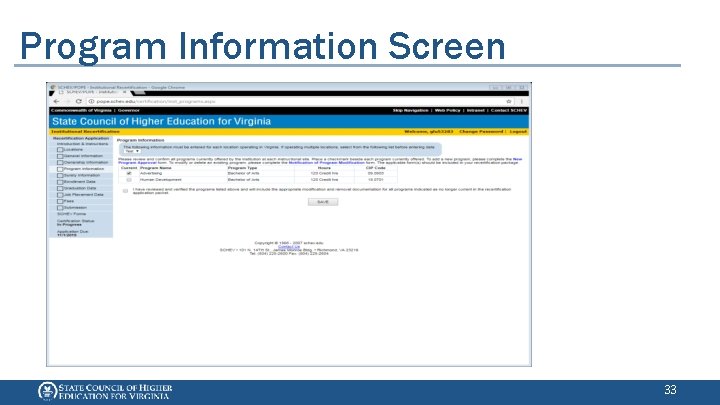Screen dimensions: 720x405
Task: Click the Governor link
Action: [129, 111]
